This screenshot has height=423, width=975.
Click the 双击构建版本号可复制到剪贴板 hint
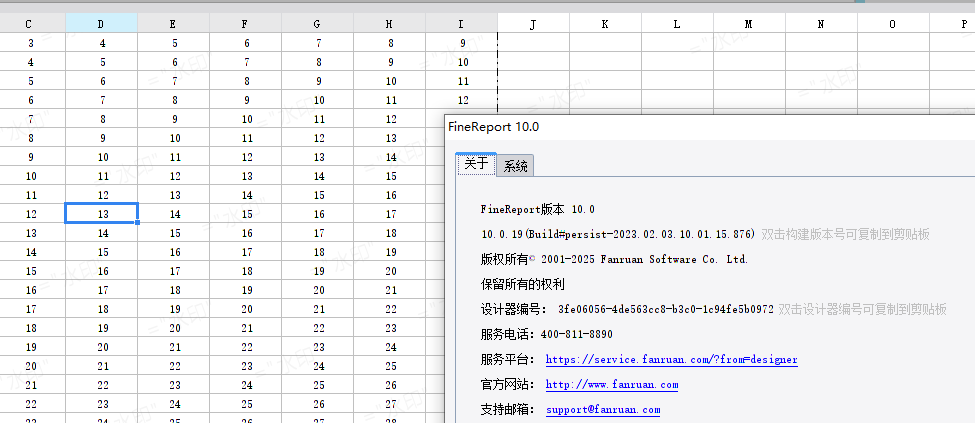click(x=845, y=235)
